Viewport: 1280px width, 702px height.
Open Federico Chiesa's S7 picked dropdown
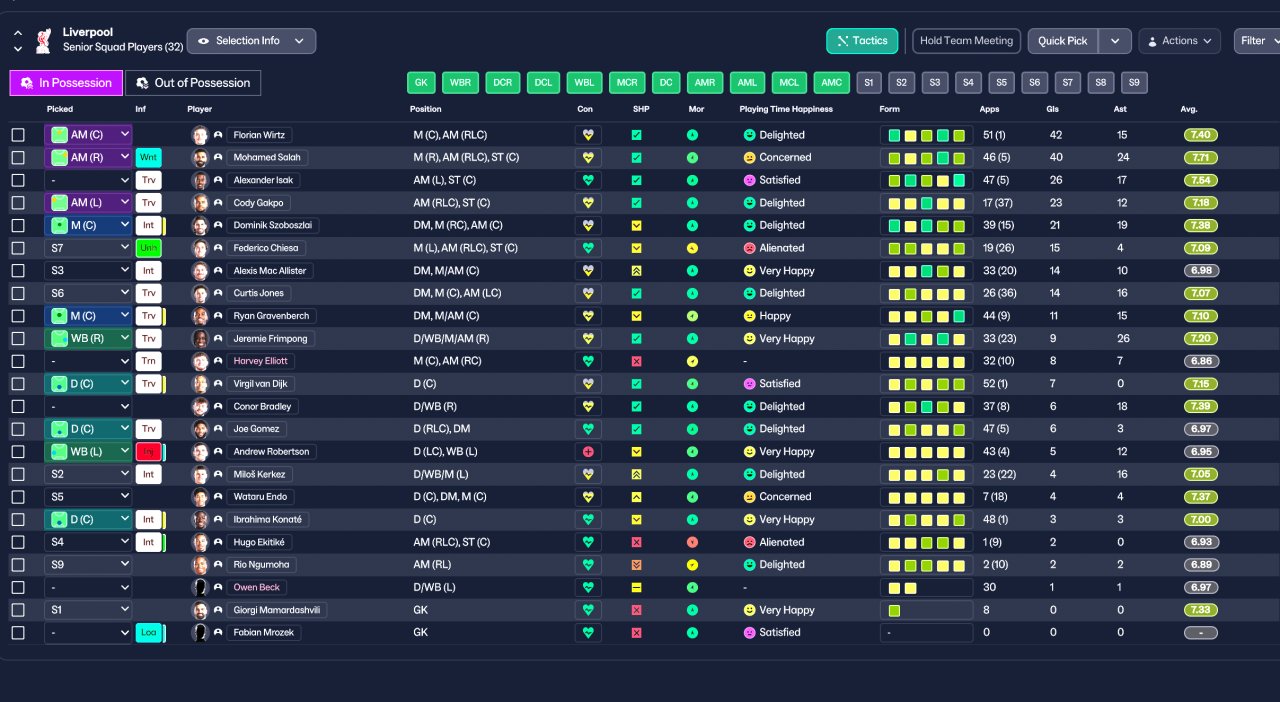(x=88, y=248)
